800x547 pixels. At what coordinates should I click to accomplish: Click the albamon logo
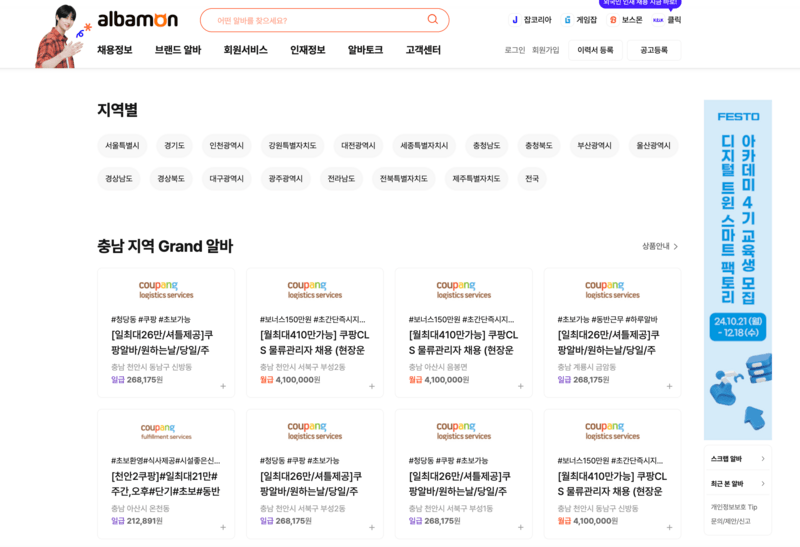tap(137, 20)
